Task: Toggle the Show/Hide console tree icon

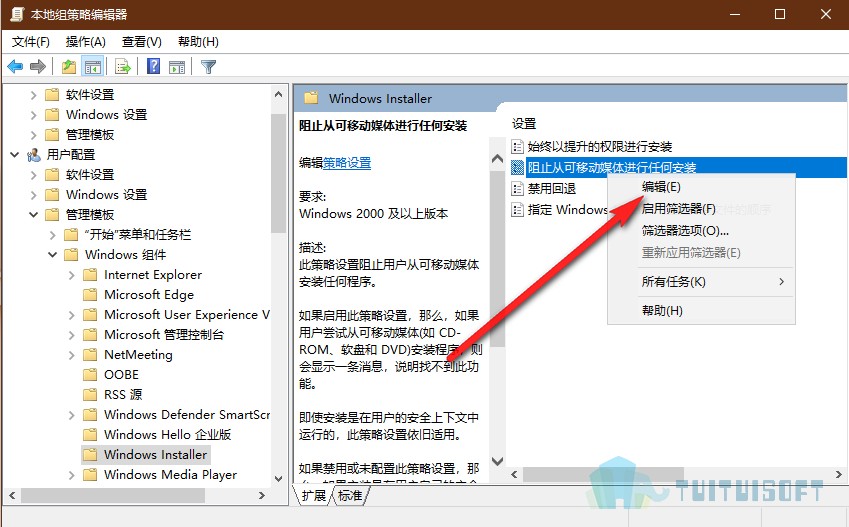Action: click(x=93, y=67)
